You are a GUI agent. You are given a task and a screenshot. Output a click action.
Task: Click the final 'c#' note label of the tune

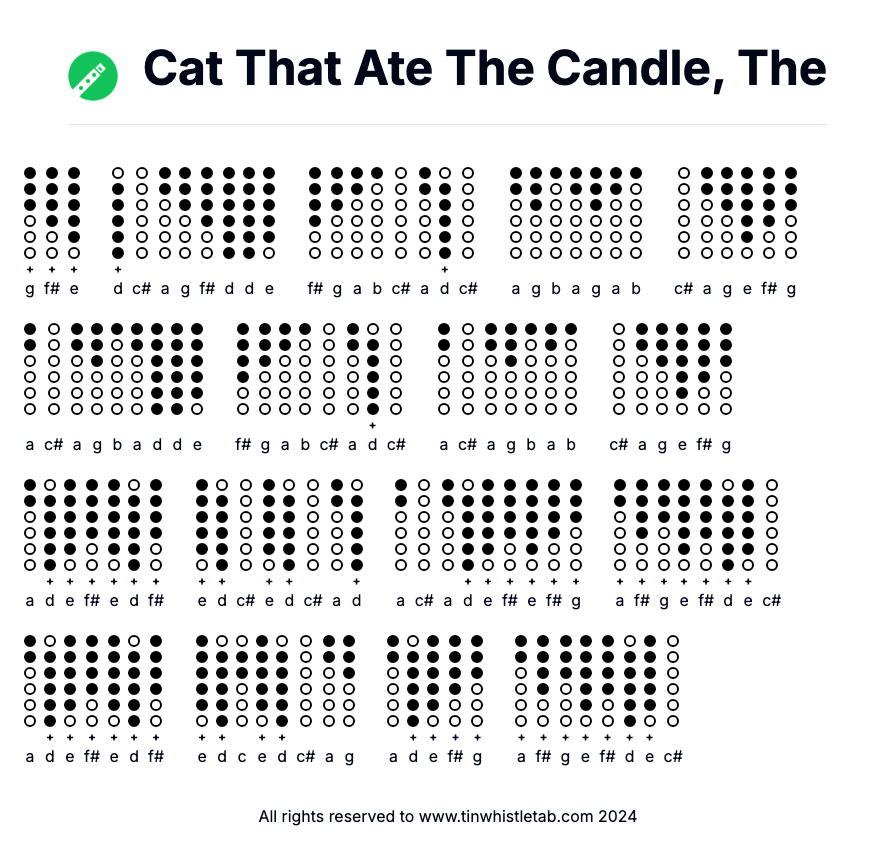[x=673, y=756]
